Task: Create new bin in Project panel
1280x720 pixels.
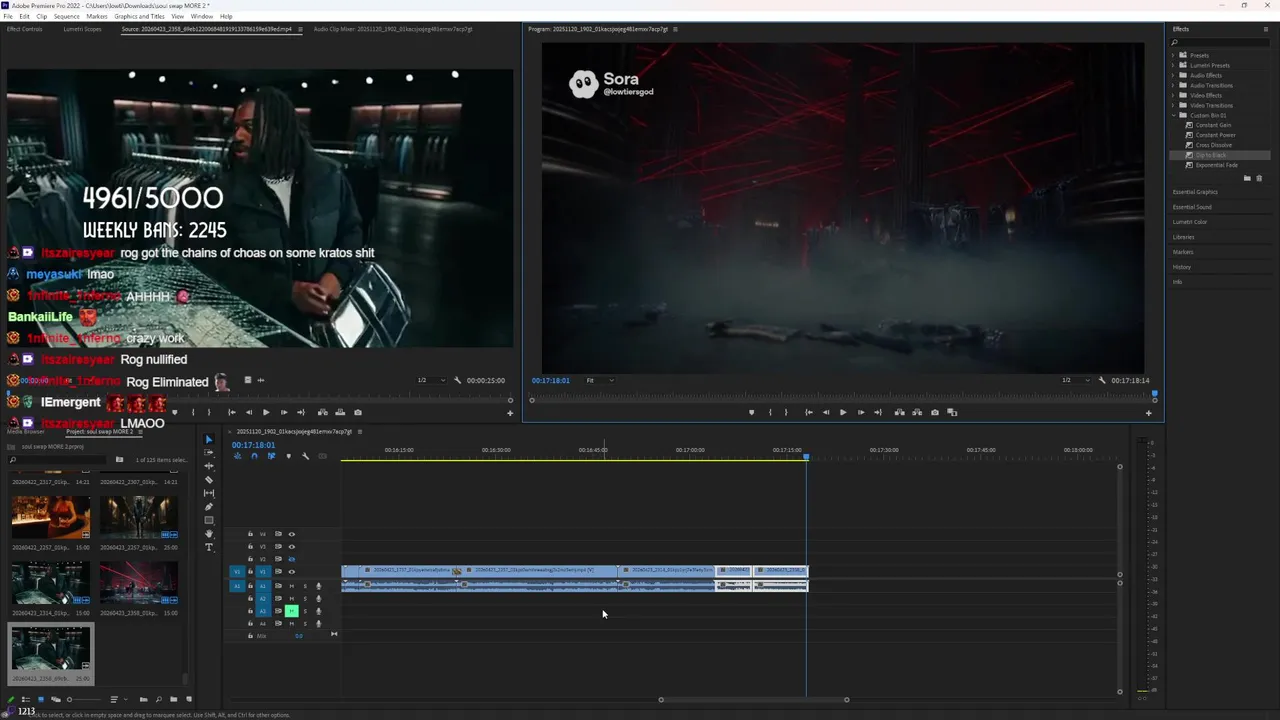Action: tap(173, 699)
